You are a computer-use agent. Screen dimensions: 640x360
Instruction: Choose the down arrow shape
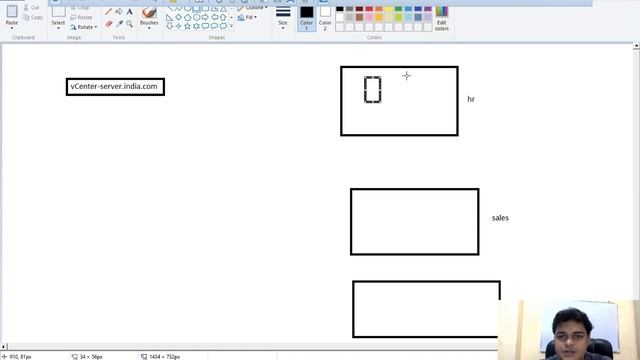pos(169,26)
